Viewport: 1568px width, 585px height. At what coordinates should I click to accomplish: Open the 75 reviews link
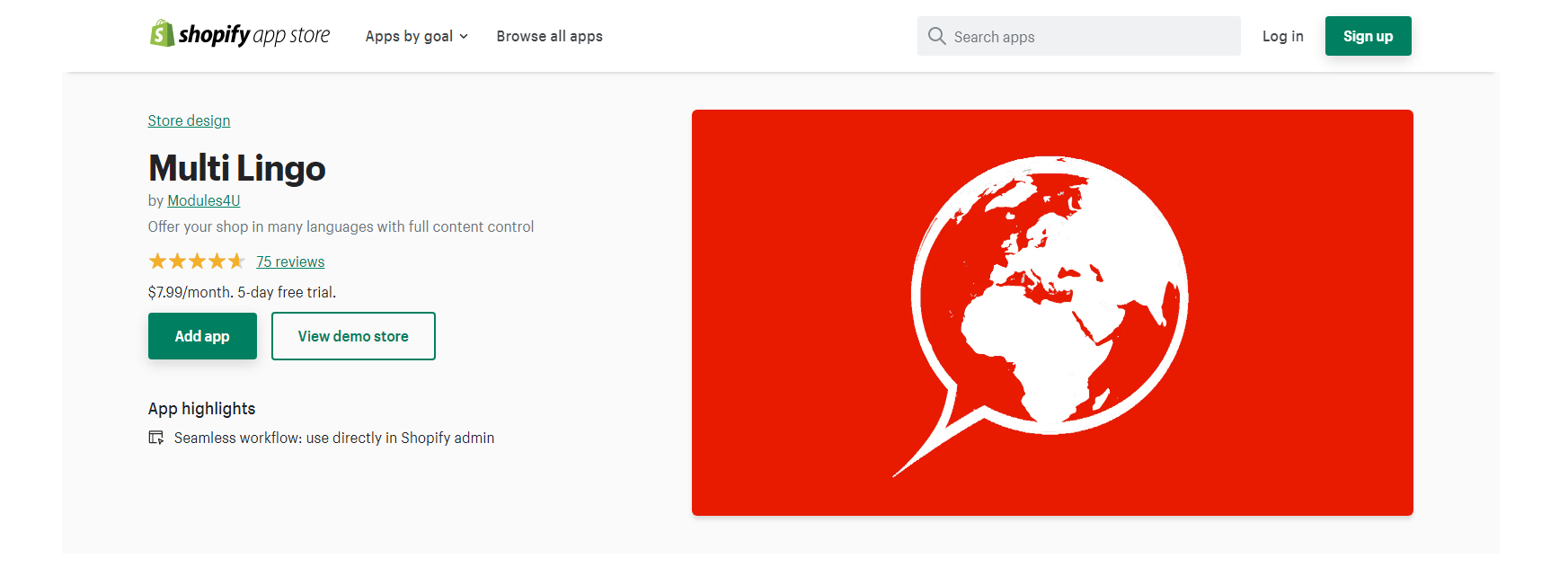[x=290, y=261]
